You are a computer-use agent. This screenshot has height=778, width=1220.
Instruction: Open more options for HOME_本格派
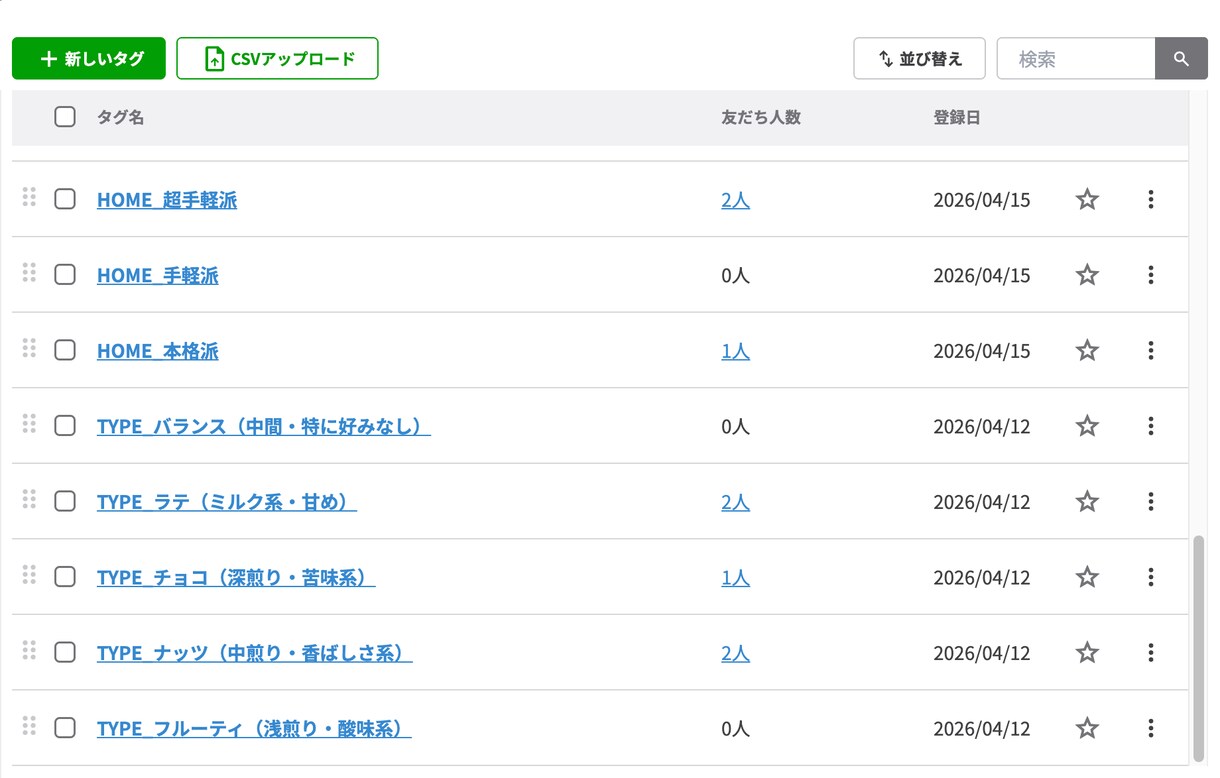click(x=1151, y=350)
